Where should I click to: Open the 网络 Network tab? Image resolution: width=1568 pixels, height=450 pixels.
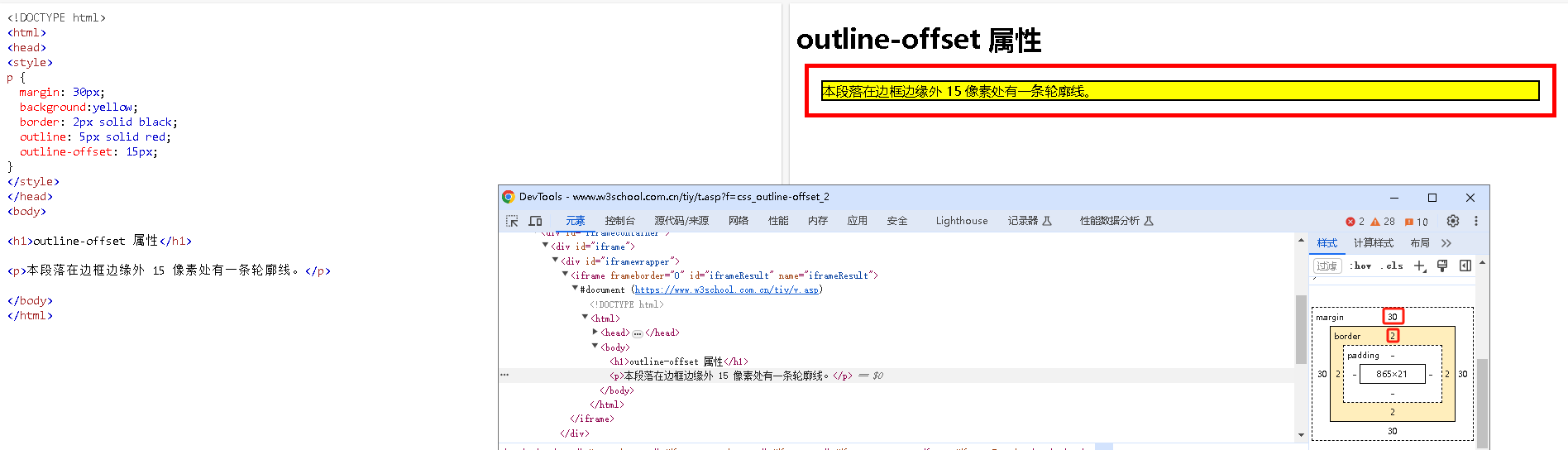pos(739,221)
